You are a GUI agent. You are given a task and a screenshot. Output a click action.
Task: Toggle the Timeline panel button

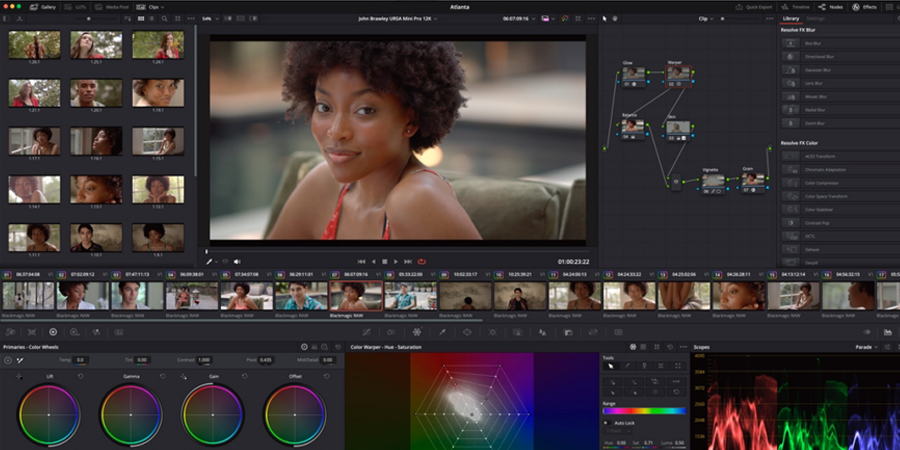796,7
